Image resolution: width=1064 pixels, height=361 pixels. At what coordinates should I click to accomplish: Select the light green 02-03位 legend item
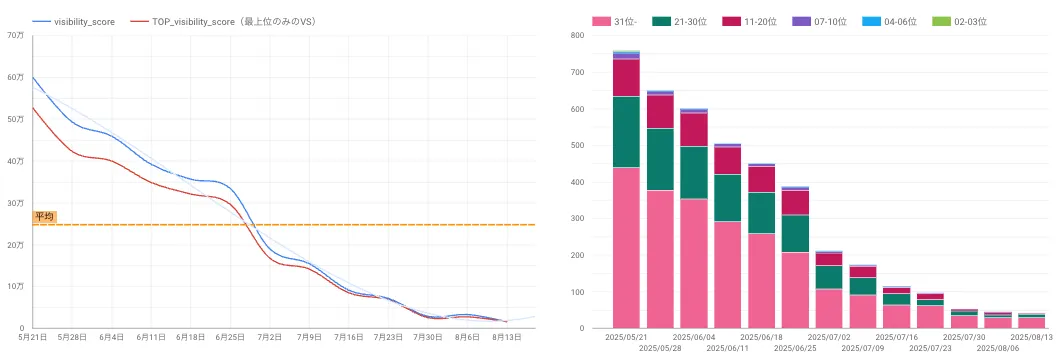[x=960, y=22]
